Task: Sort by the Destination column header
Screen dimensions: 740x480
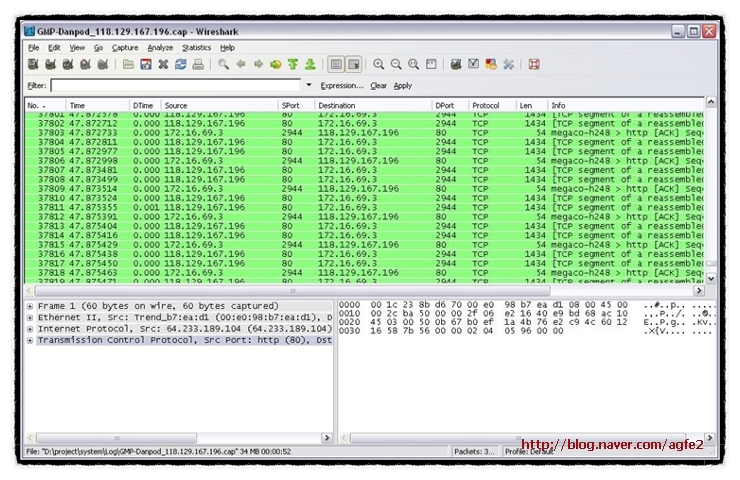Action: [373, 106]
